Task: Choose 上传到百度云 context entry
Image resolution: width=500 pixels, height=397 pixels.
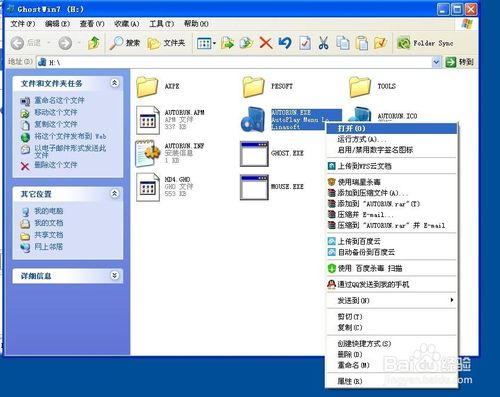Action: tap(391, 241)
